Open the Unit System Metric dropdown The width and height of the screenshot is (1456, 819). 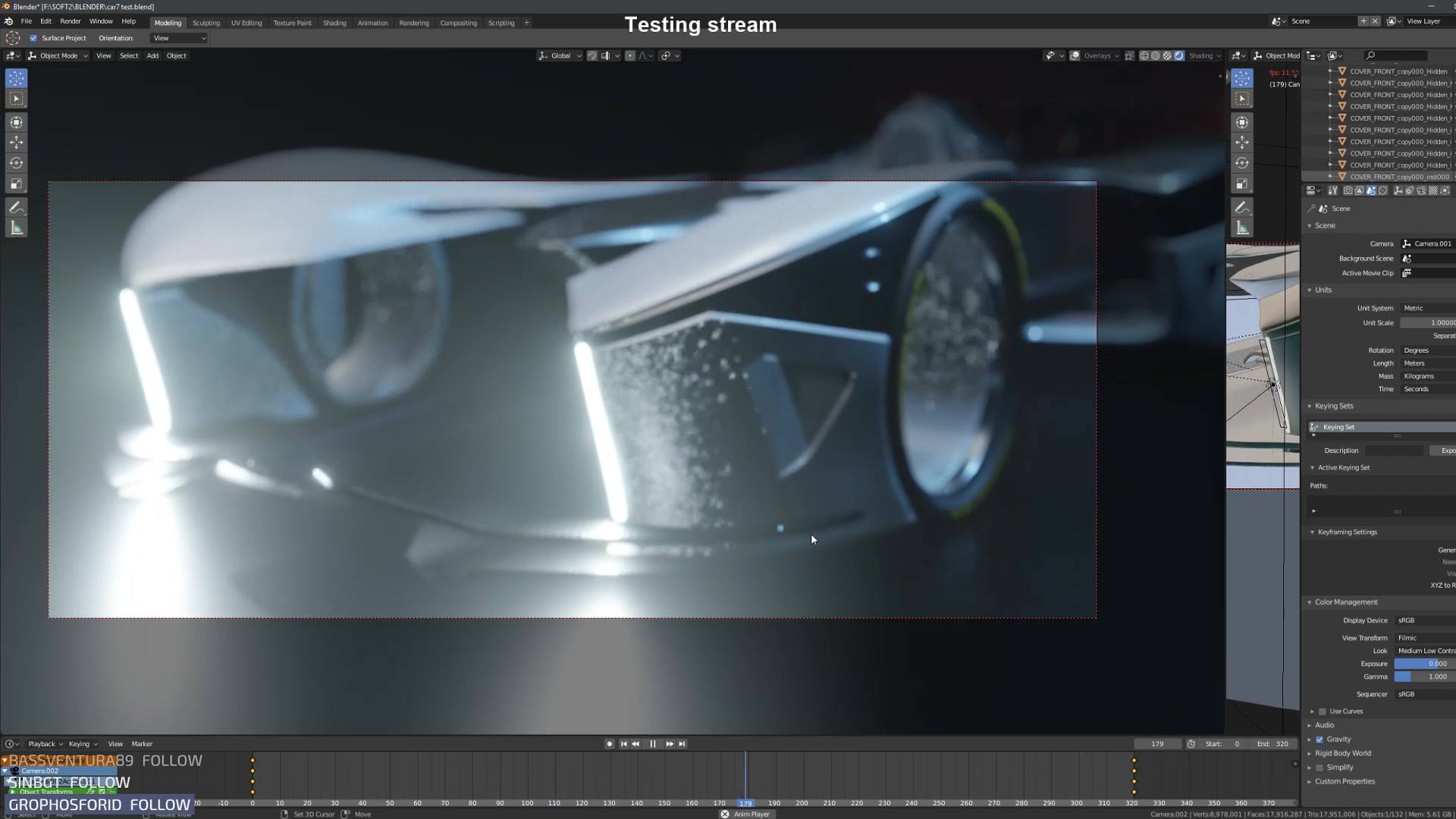pos(1428,309)
